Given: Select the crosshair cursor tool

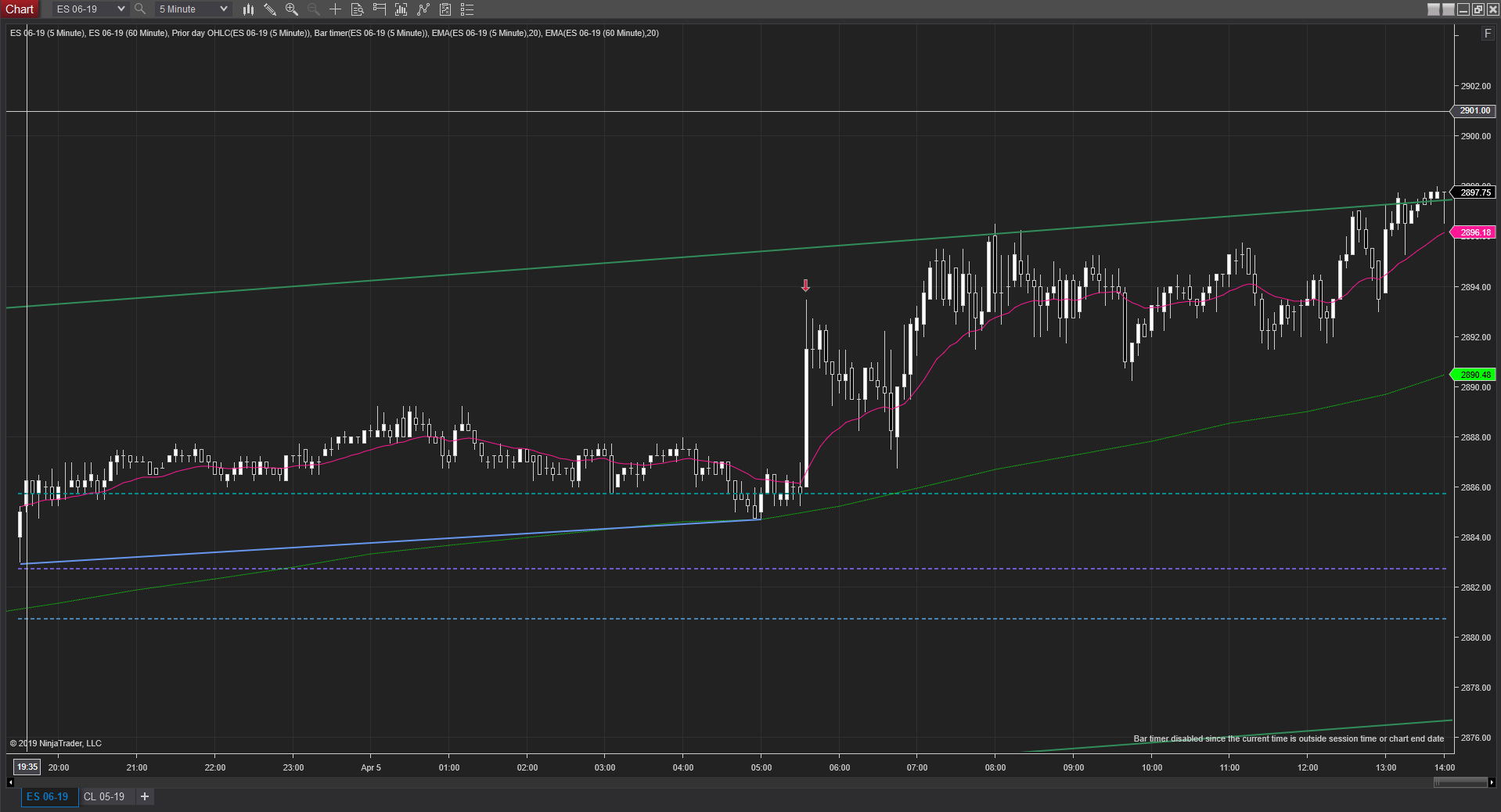Looking at the screenshot, I should (x=336, y=9).
